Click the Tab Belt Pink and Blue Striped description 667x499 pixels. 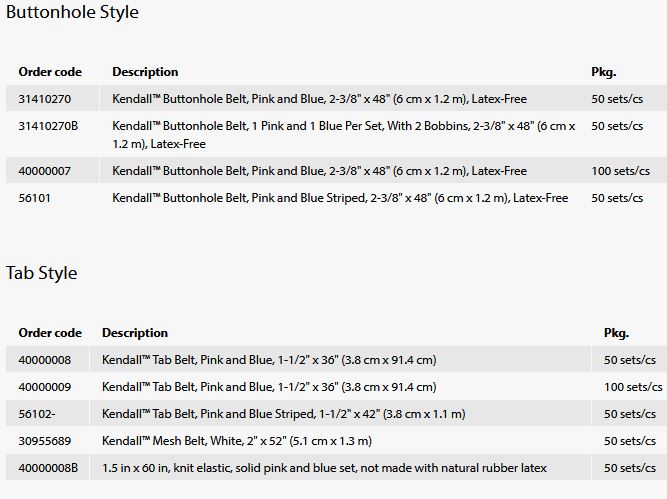click(x=284, y=413)
